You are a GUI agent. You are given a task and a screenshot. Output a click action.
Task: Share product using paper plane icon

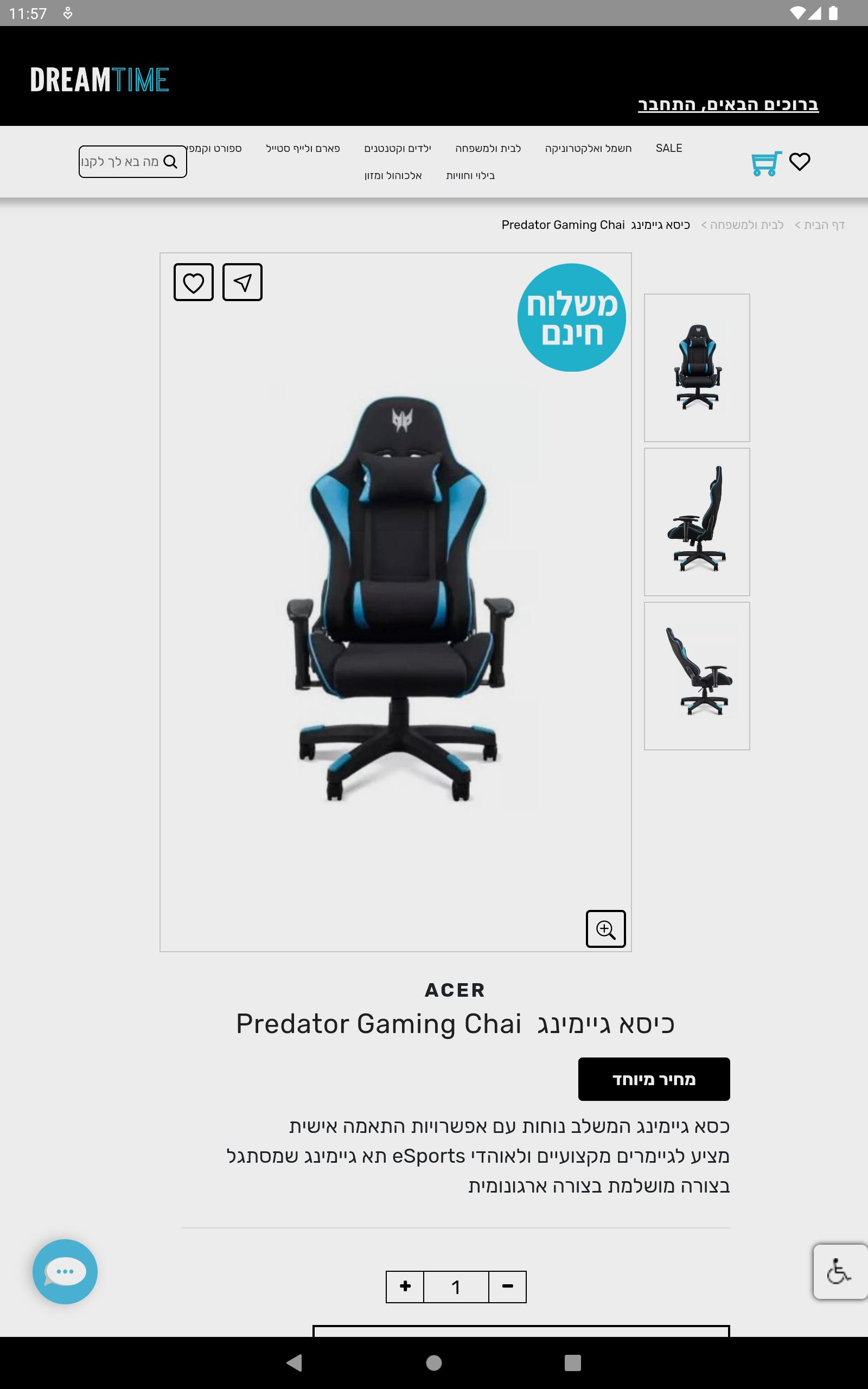pyautogui.click(x=242, y=282)
